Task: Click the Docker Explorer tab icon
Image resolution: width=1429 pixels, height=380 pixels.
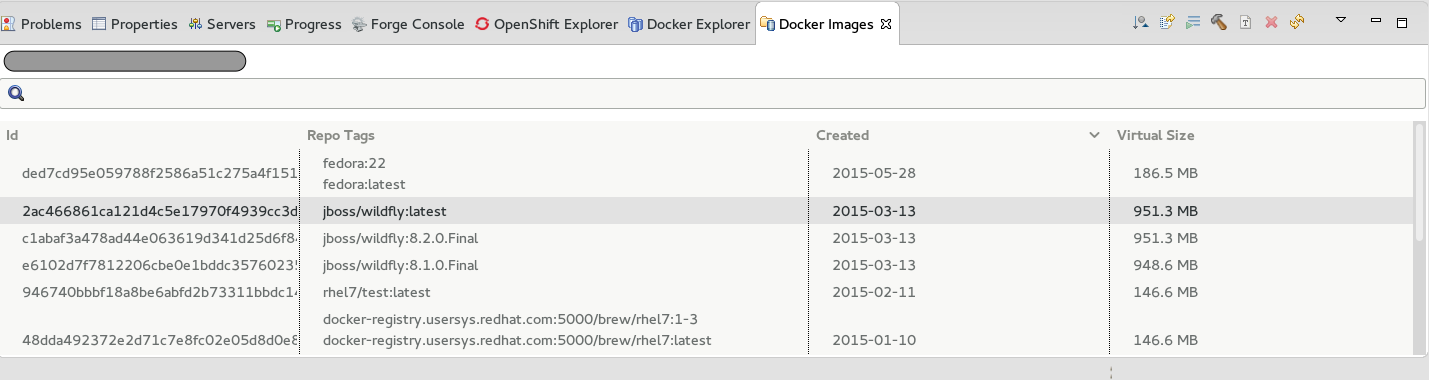Action: click(635, 24)
